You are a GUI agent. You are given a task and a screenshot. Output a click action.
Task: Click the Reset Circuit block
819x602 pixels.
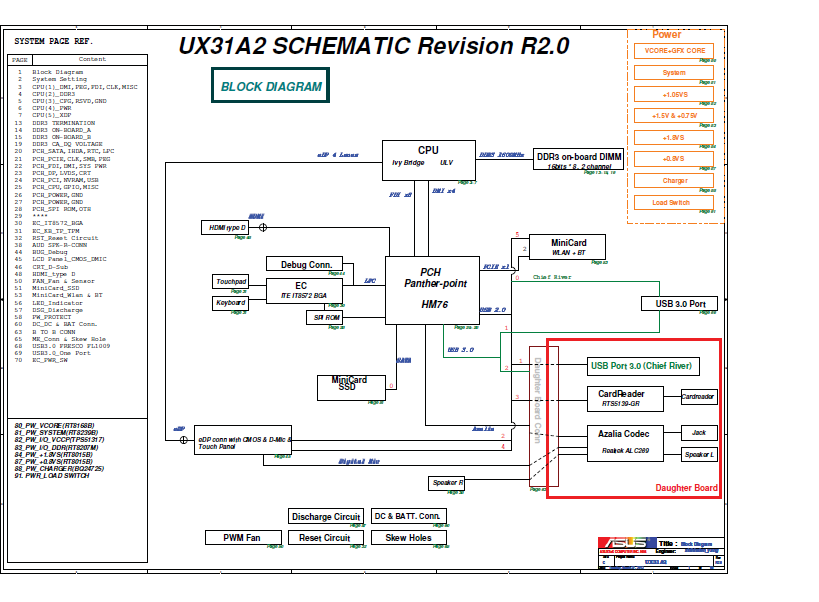pyautogui.click(x=326, y=537)
